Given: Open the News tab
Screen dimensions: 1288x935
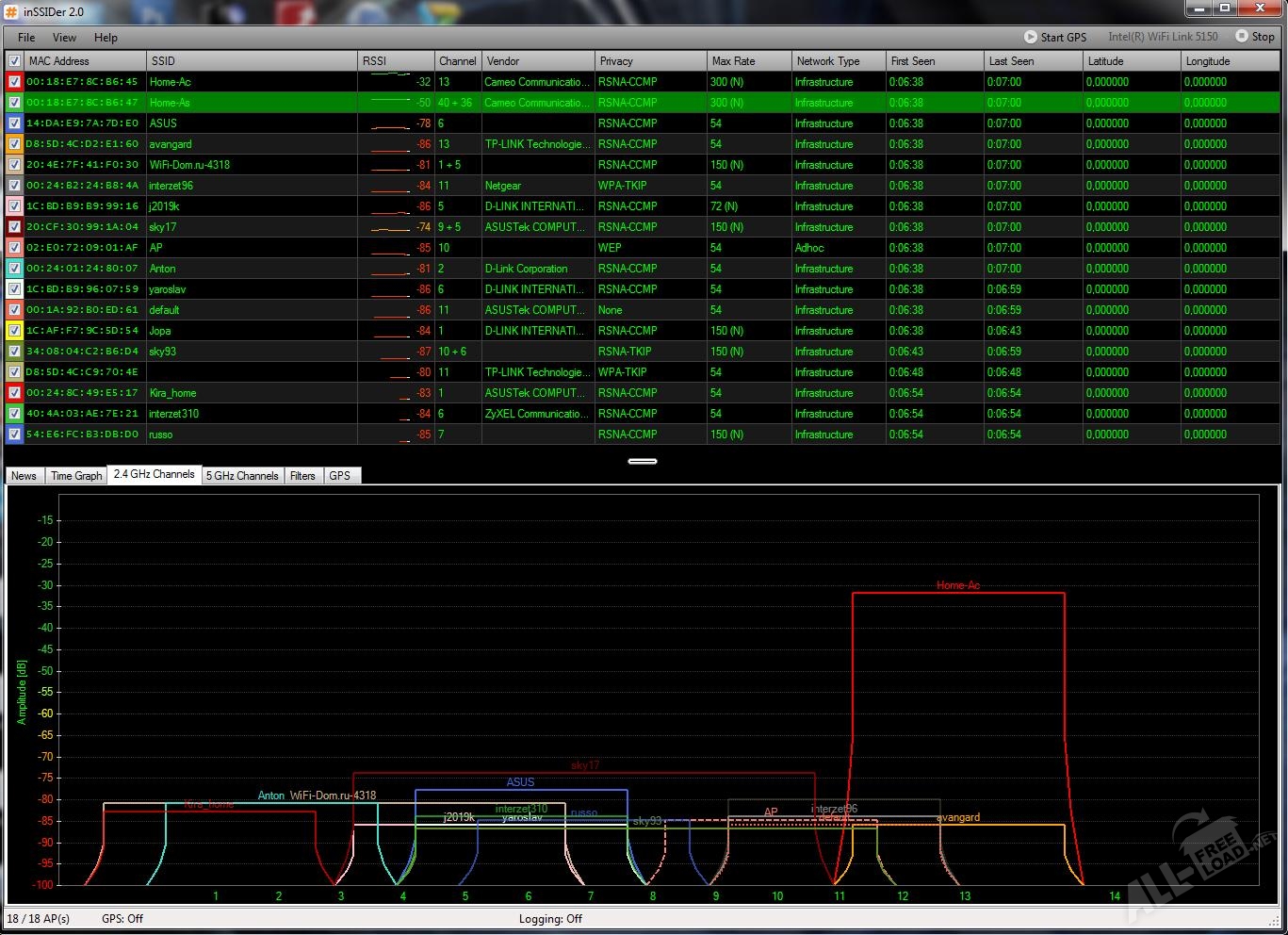Looking at the screenshot, I should pyautogui.click(x=24, y=476).
